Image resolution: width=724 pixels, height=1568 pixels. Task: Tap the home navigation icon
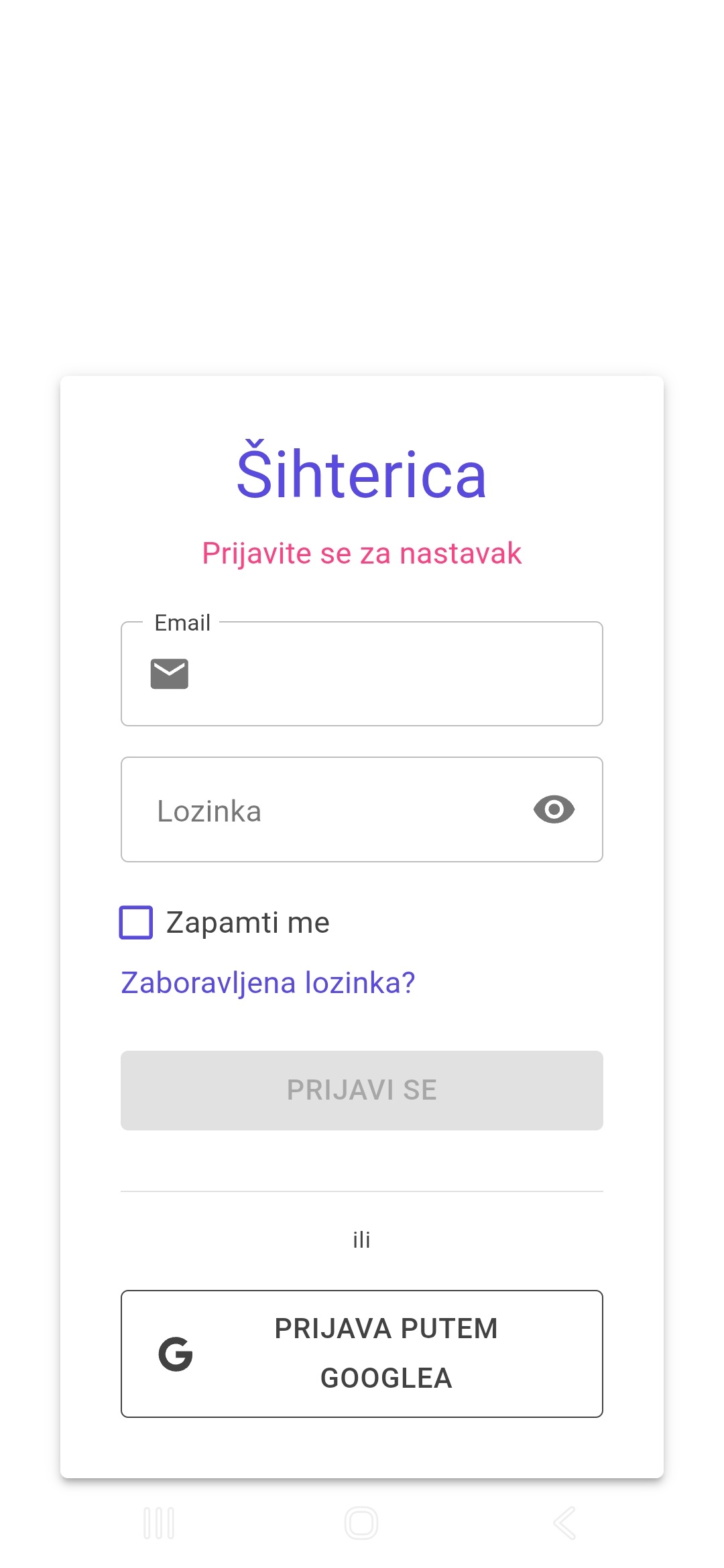pos(362,1522)
